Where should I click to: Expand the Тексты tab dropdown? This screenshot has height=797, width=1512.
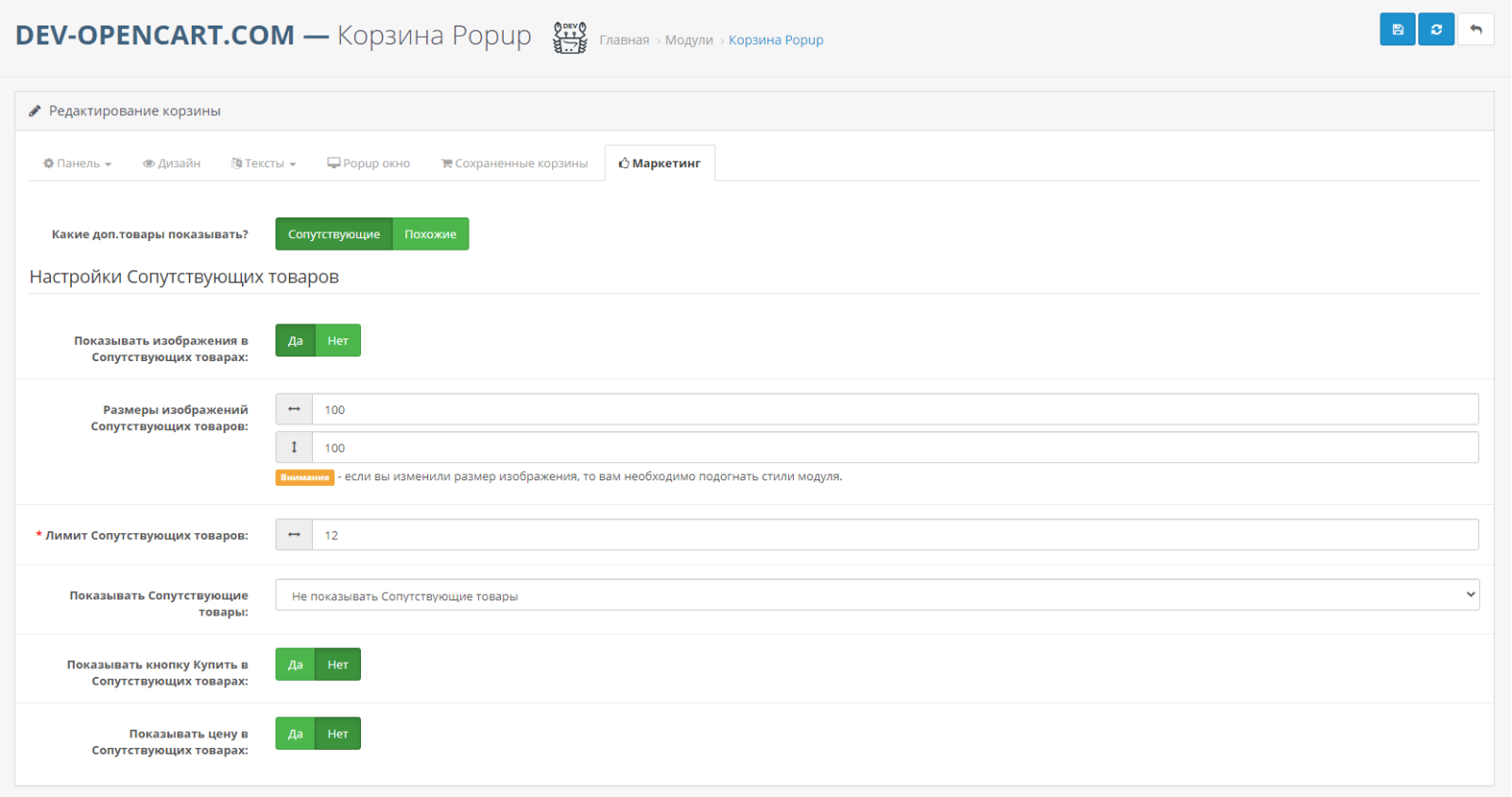(264, 164)
